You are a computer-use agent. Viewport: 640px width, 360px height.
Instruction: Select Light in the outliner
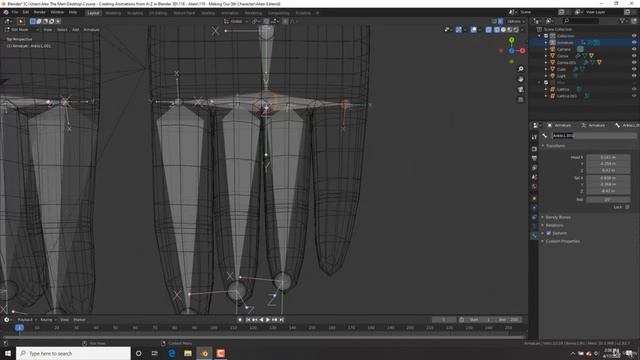[x=561, y=76]
